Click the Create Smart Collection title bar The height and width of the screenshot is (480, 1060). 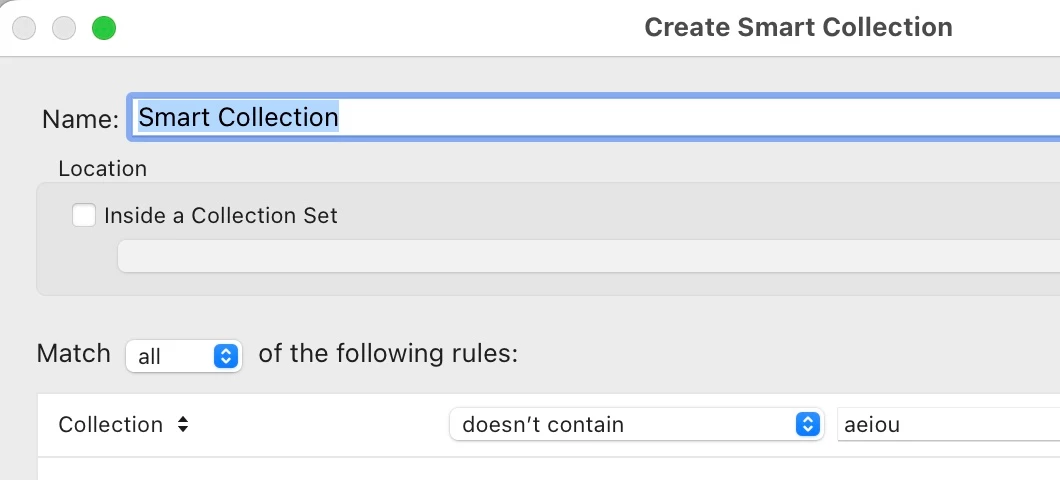[x=797, y=27]
